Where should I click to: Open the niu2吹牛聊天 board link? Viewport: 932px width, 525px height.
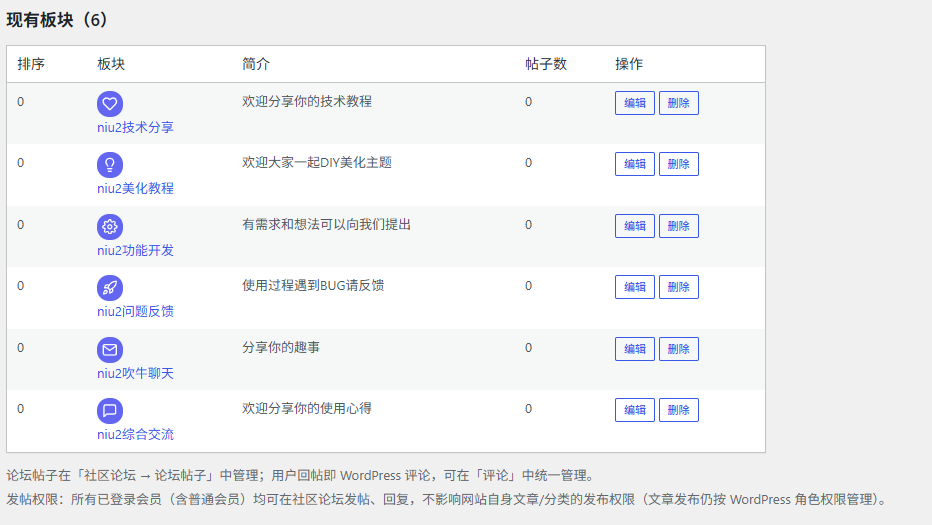click(136, 373)
